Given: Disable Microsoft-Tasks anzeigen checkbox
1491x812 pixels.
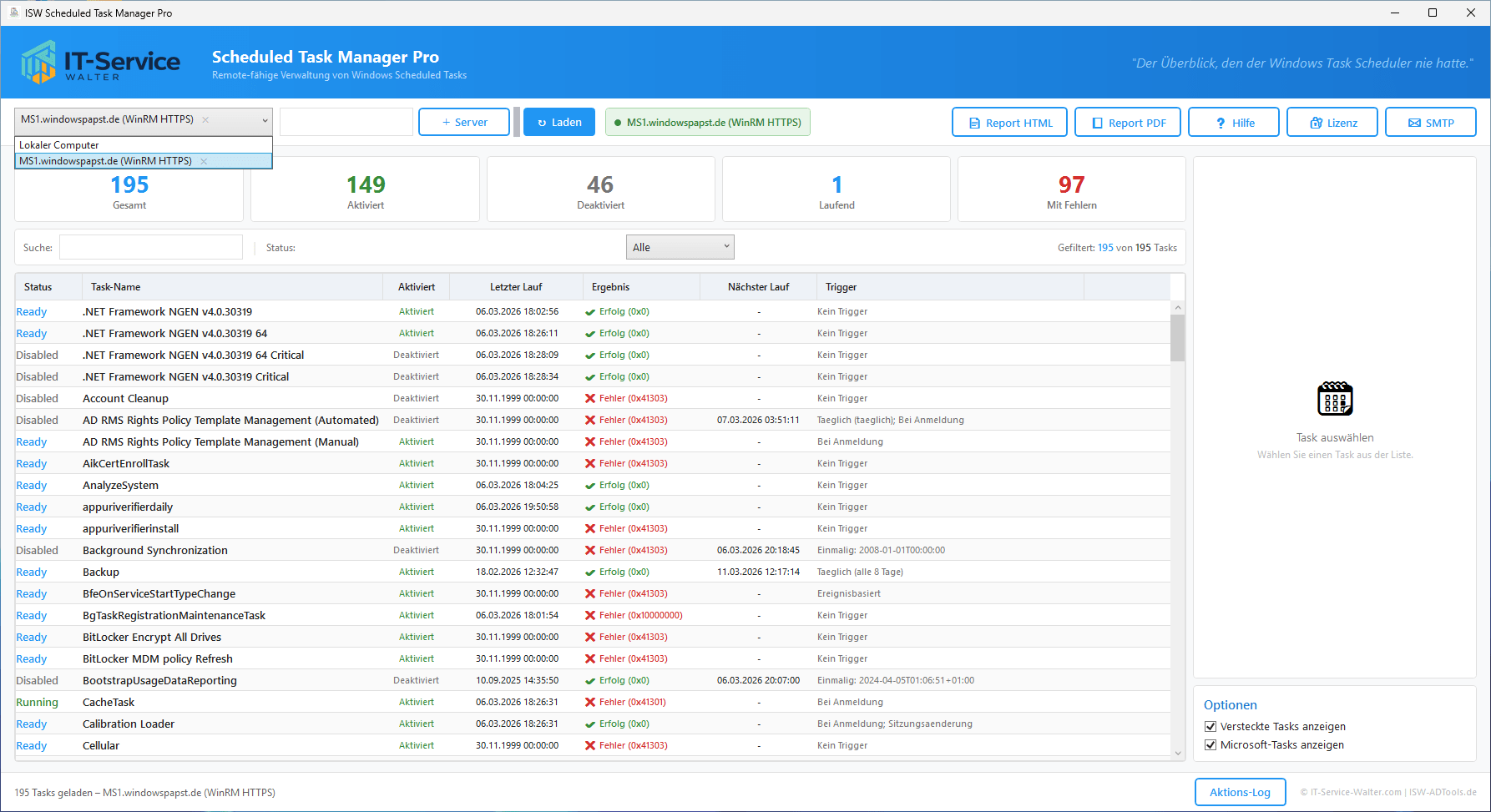Looking at the screenshot, I should click(x=1210, y=745).
